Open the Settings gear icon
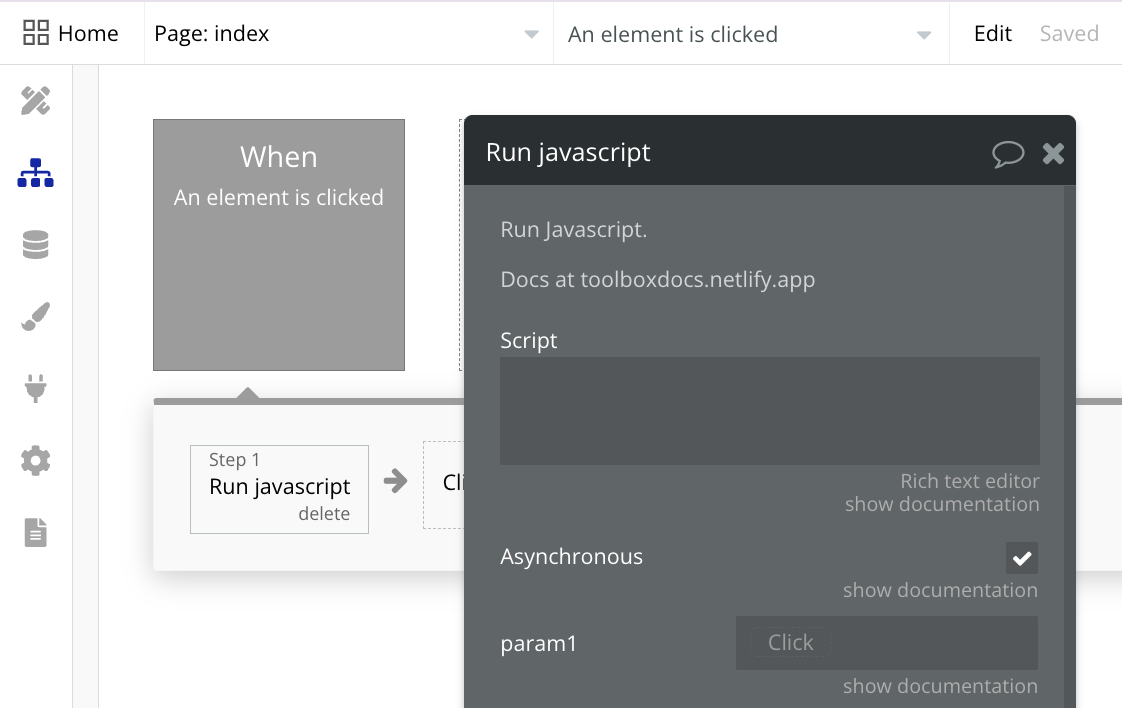Viewport: 1122px width, 708px height. pos(36,461)
